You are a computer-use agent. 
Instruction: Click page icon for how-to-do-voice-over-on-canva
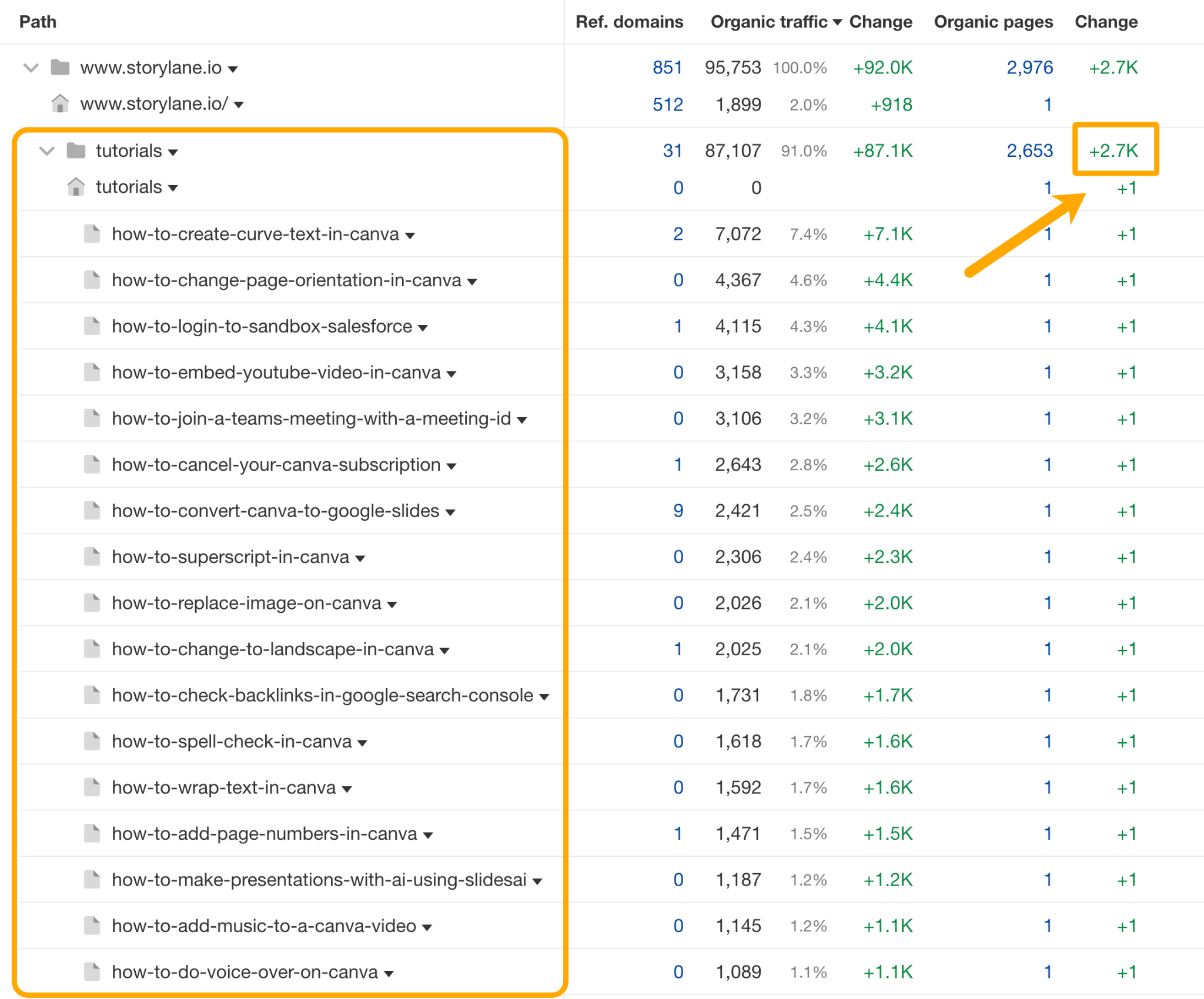(92, 971)
